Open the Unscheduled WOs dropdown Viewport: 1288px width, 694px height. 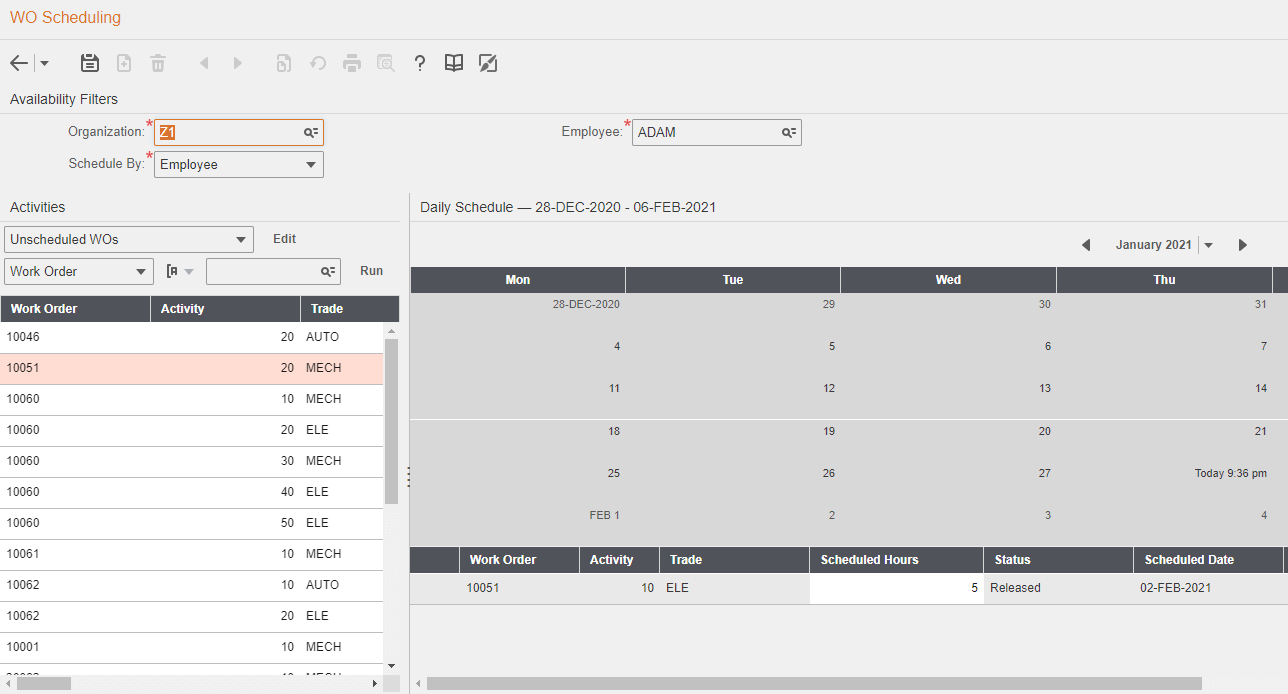[x=240, y=239]
